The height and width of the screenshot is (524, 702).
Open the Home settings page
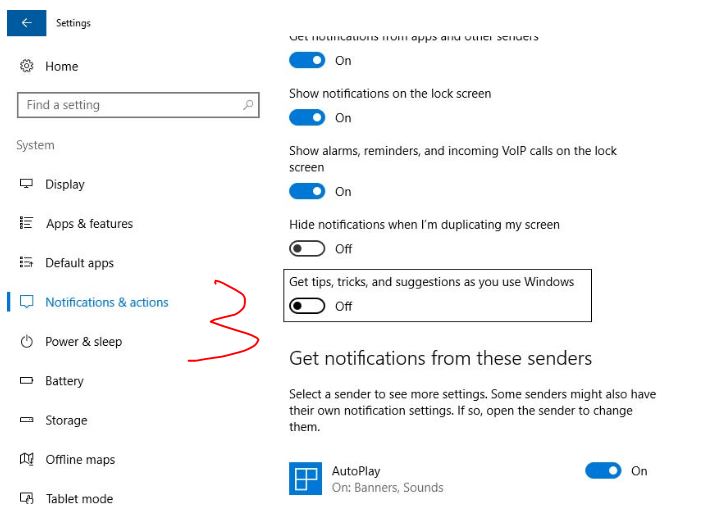(62, 66)
